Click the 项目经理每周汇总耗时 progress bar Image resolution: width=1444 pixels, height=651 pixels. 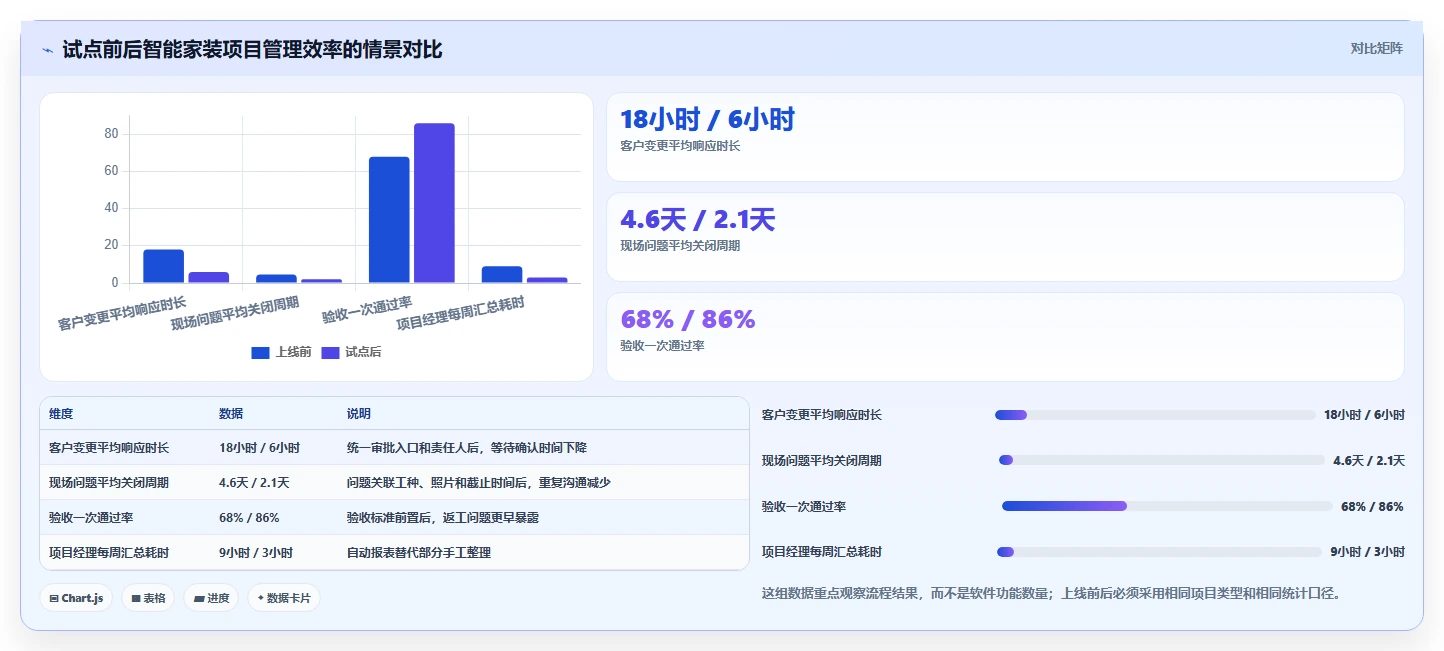tap(1159, 552)
